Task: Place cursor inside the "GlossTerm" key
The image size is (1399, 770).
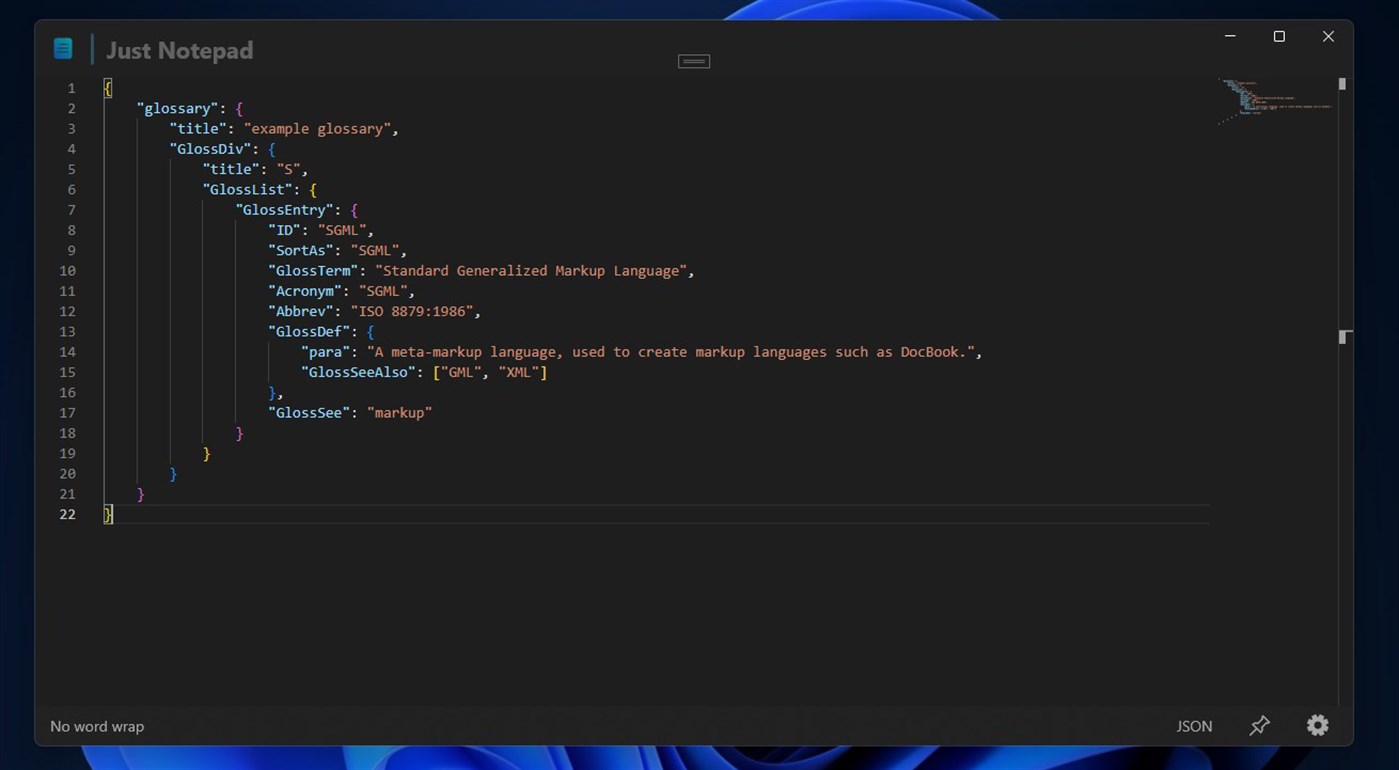Action: (312, 270)
